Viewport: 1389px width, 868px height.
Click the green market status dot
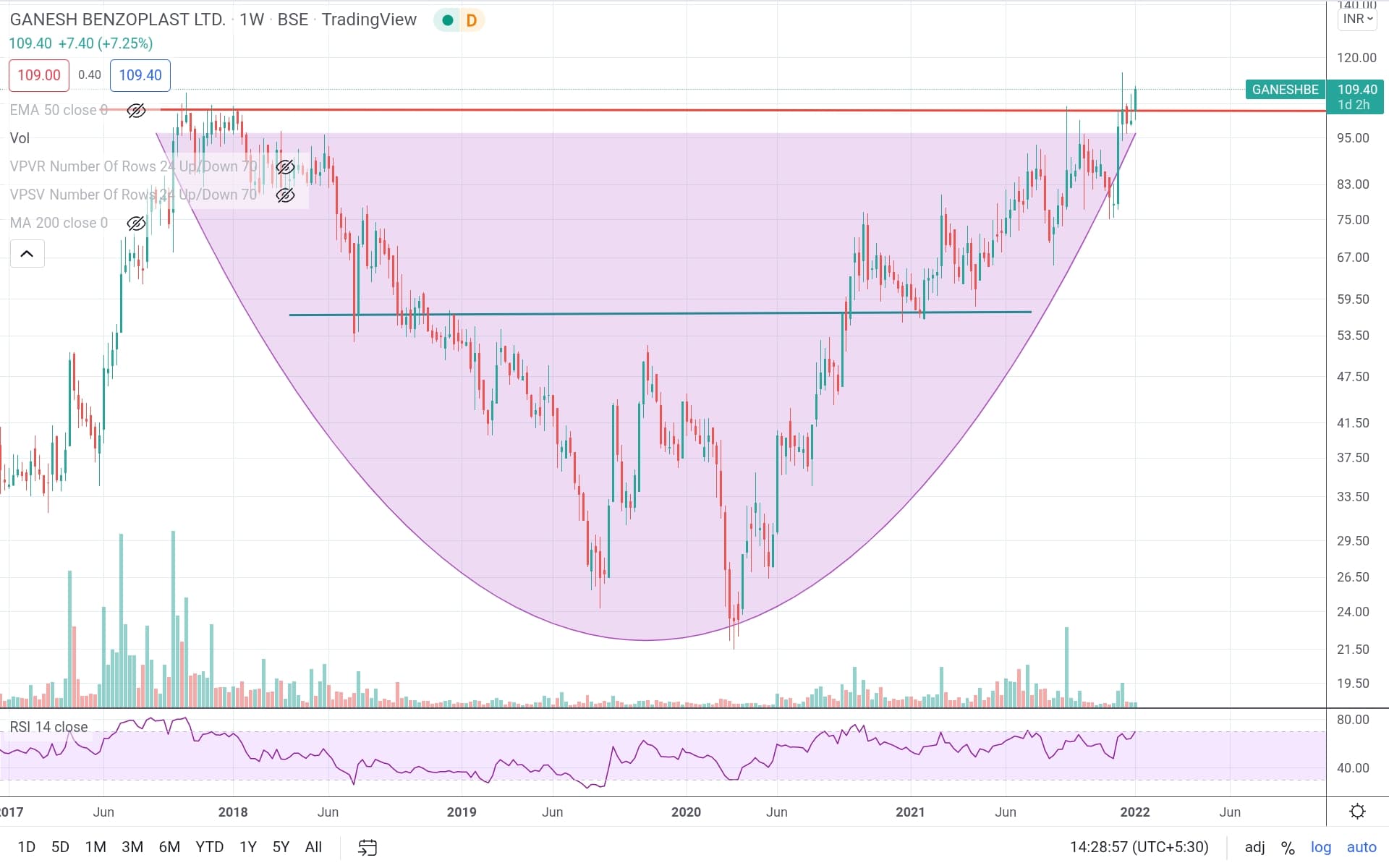click(x=448, y=20)
